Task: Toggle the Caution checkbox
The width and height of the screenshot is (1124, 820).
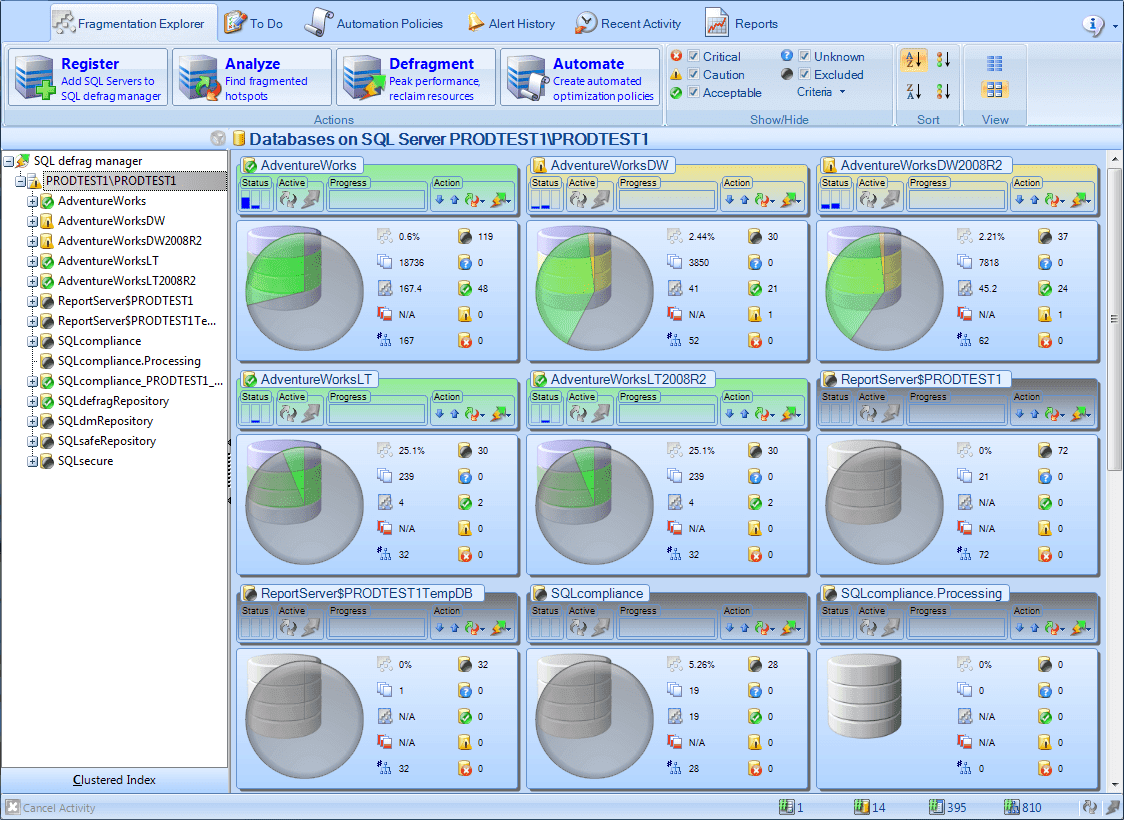Action: [693, 74]
